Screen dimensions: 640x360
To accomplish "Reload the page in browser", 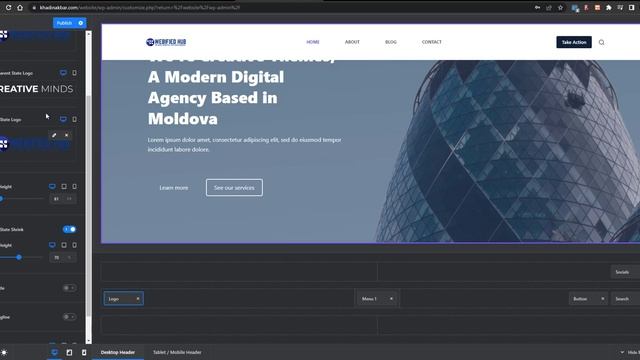I will pyautogui.click(x=8, y=7).
